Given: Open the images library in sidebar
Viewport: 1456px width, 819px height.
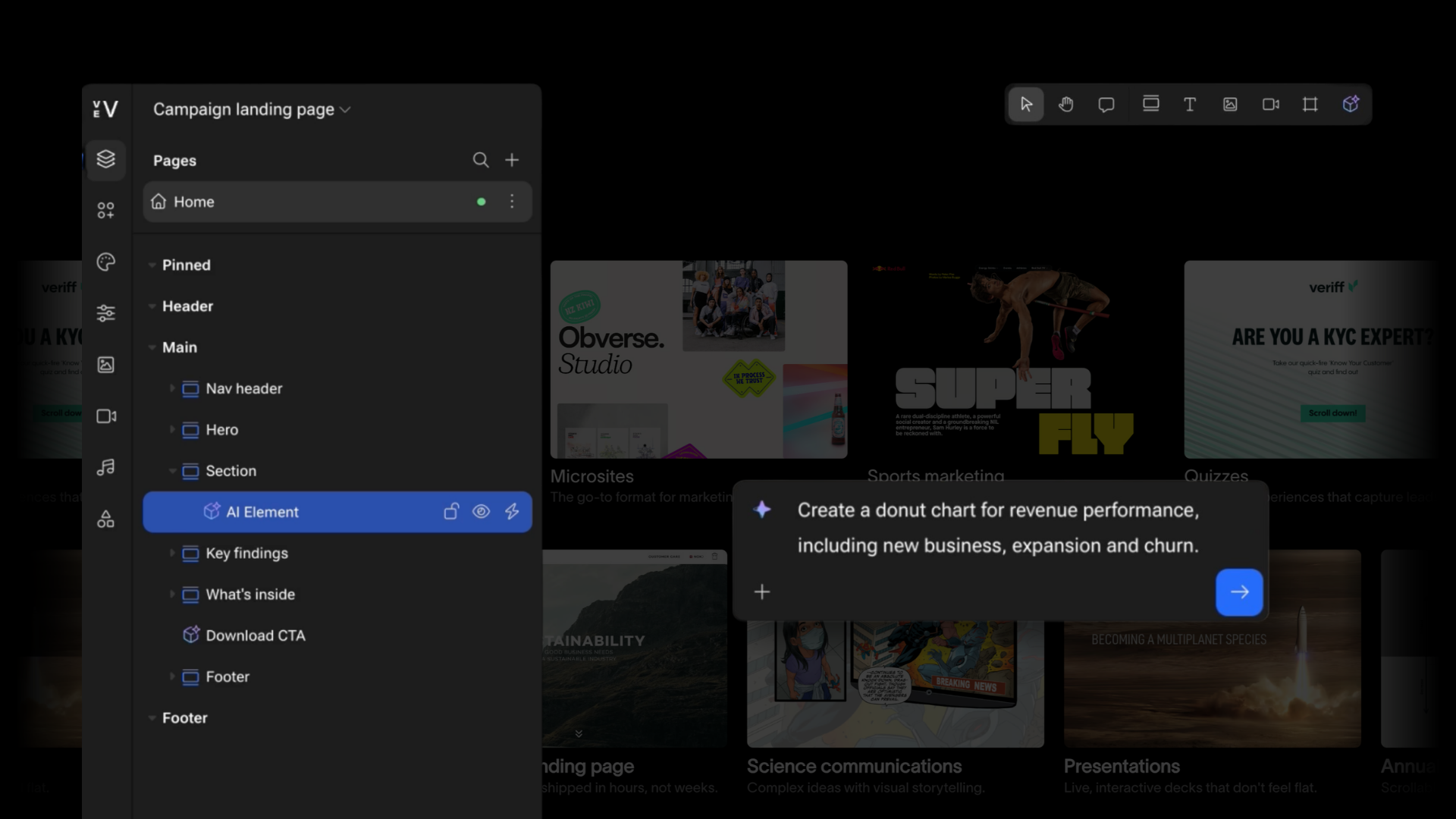Looking at the screenshot, I should point(106,365).
